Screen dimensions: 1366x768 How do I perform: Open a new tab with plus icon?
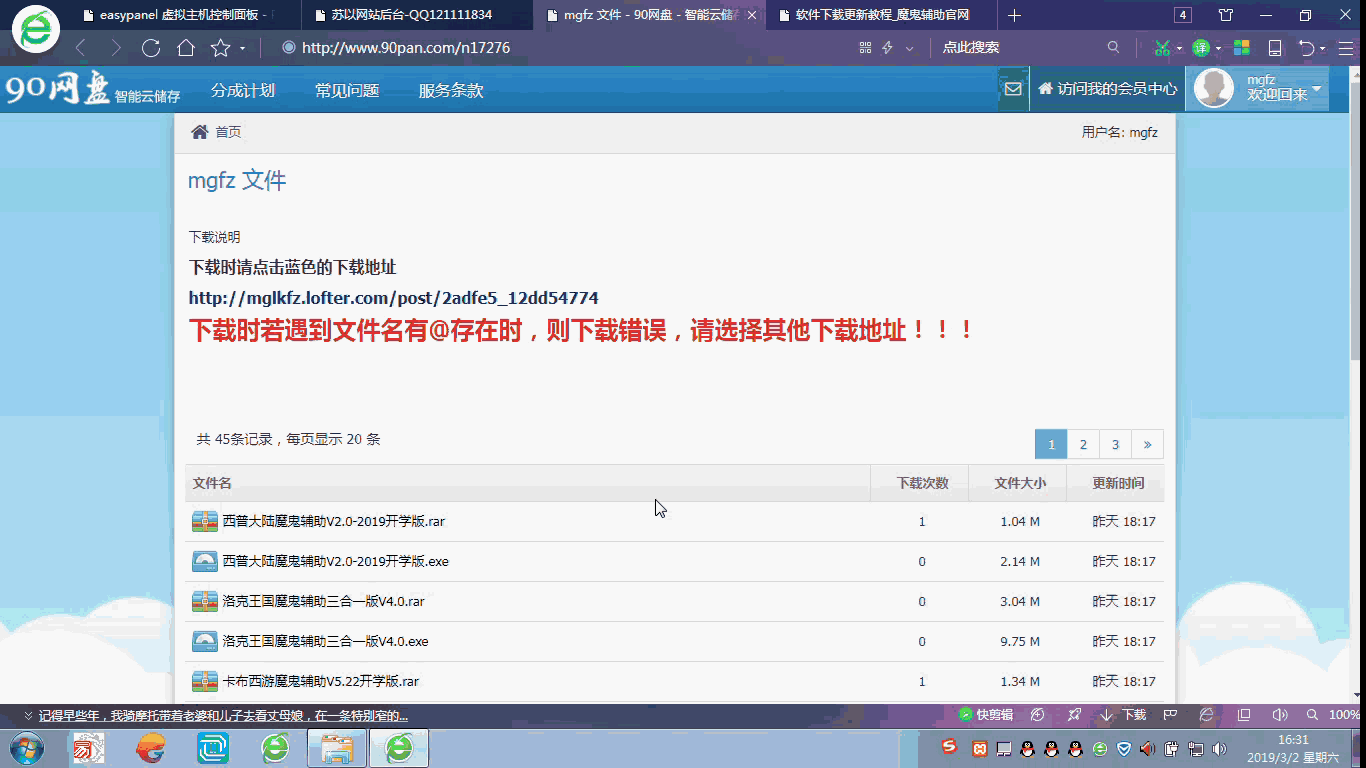[1014, 15]
